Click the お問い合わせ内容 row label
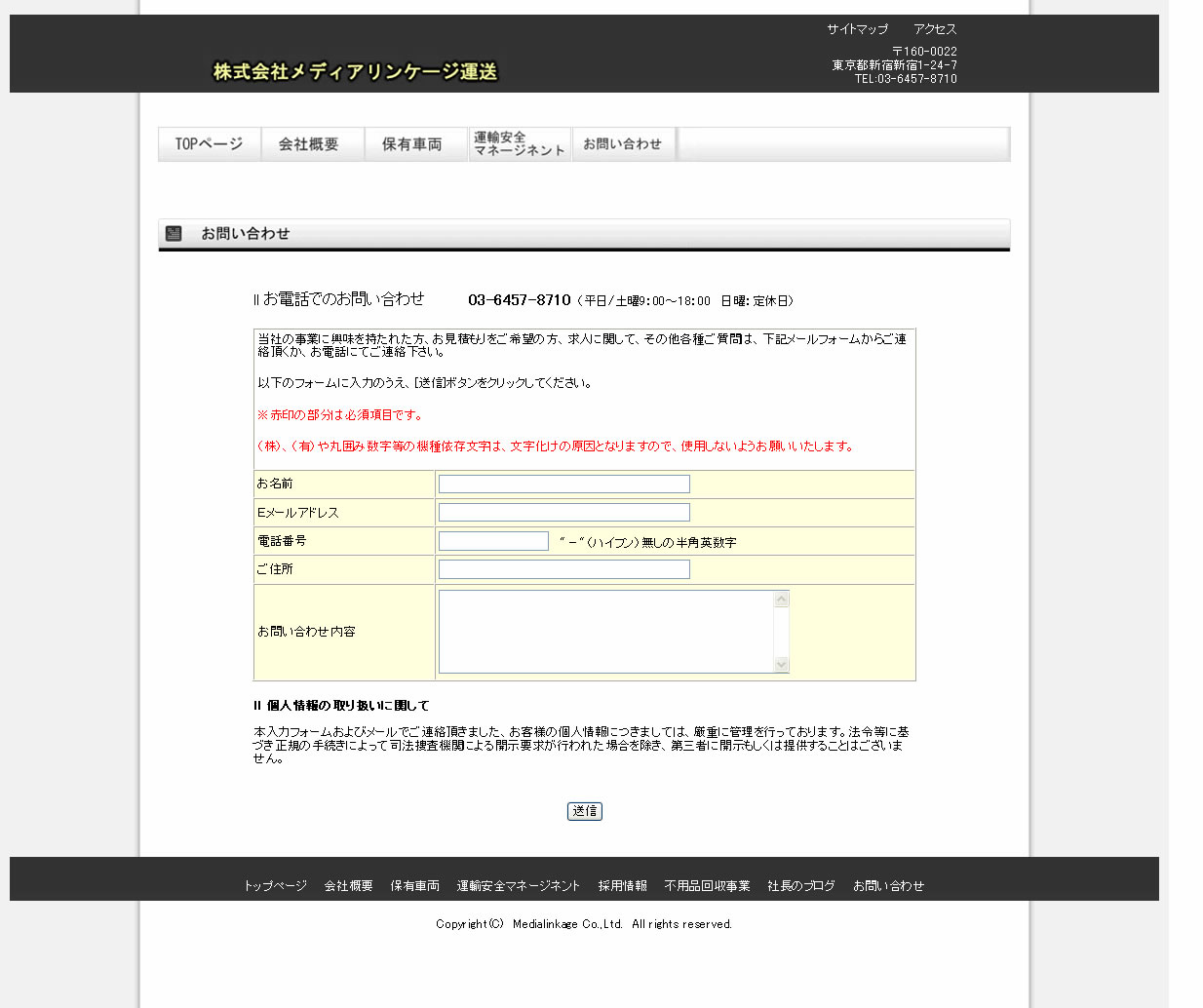Screen dimensions: 1203x1008 (x=306, y=632)
